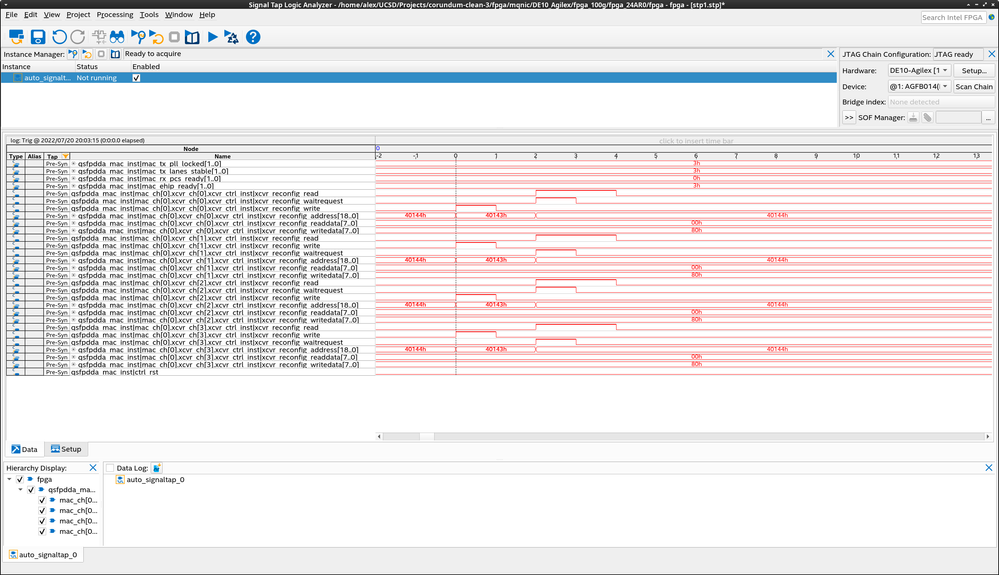Open the Tools menu
Image resolution: width=999 pixels, height=575 pixels.
tap(149, 15)
